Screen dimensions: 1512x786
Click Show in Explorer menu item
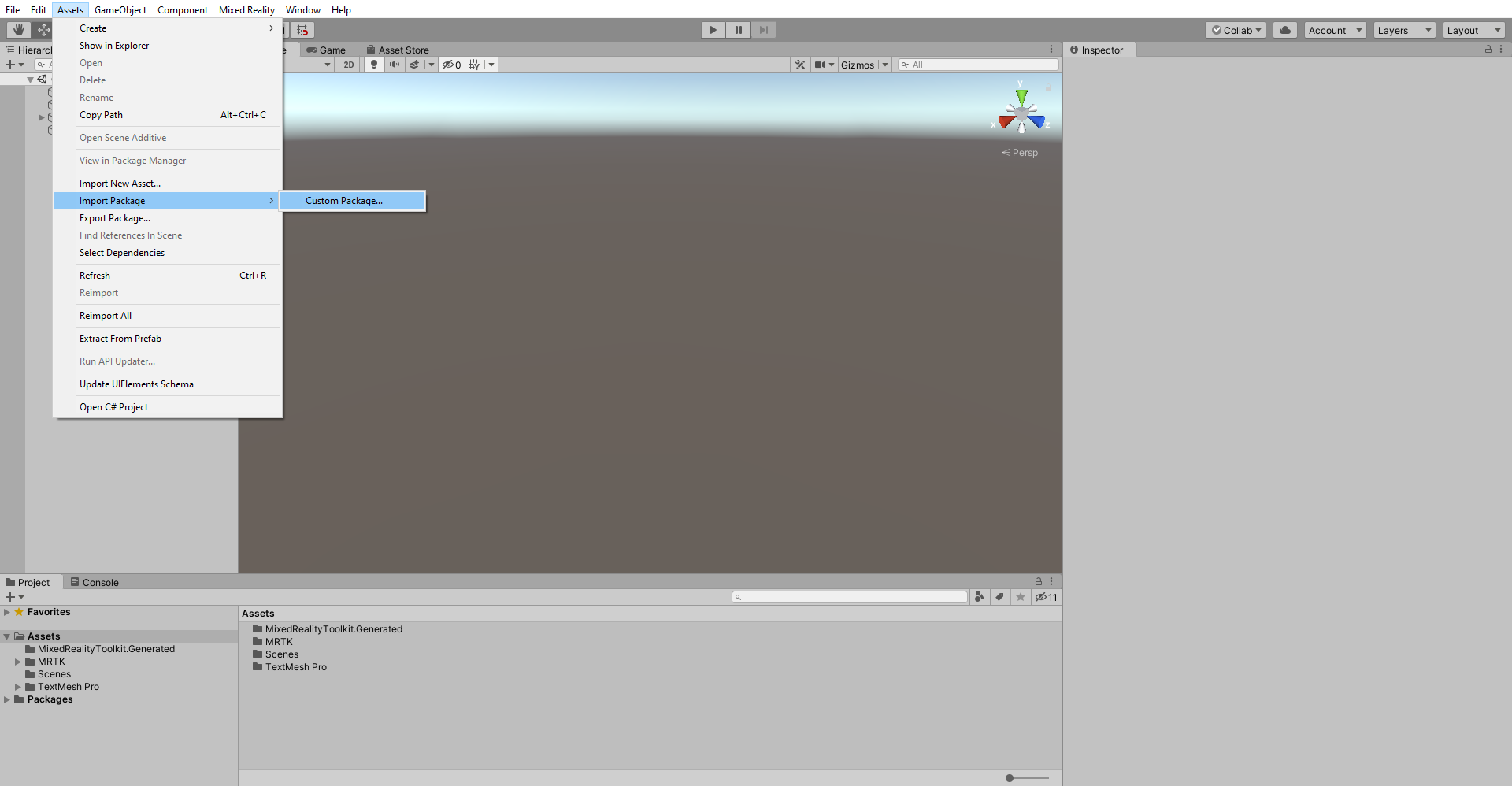pos(168,46)
